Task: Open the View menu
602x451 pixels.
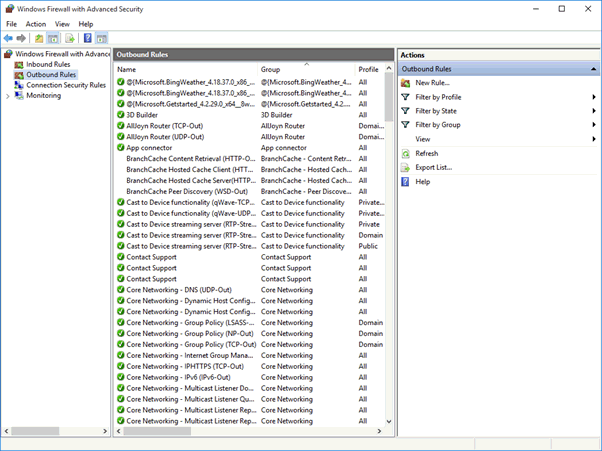Action: point(62,24)
